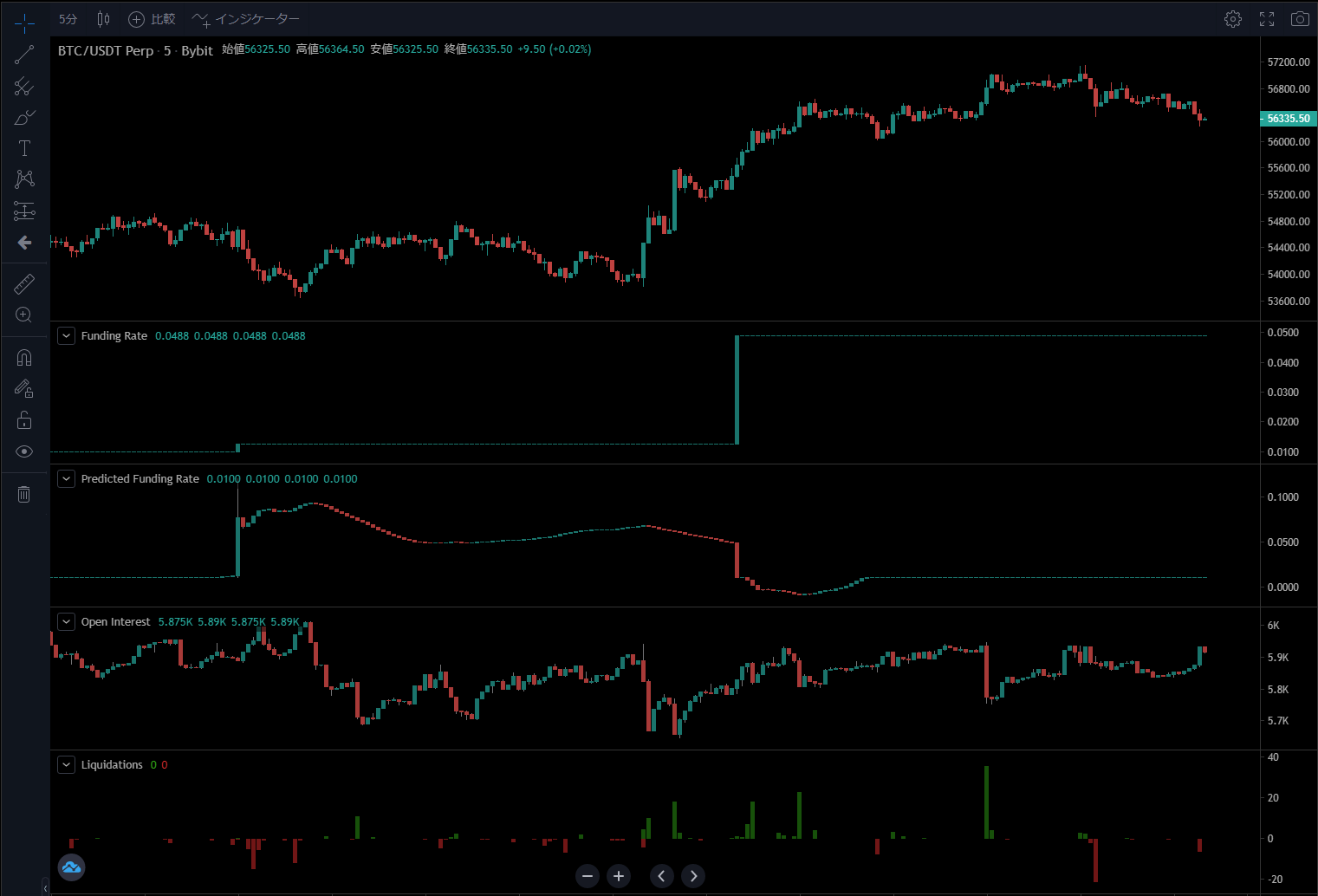
Task: Click the current price label 56335.50
Action: (x=1288, y=119)
